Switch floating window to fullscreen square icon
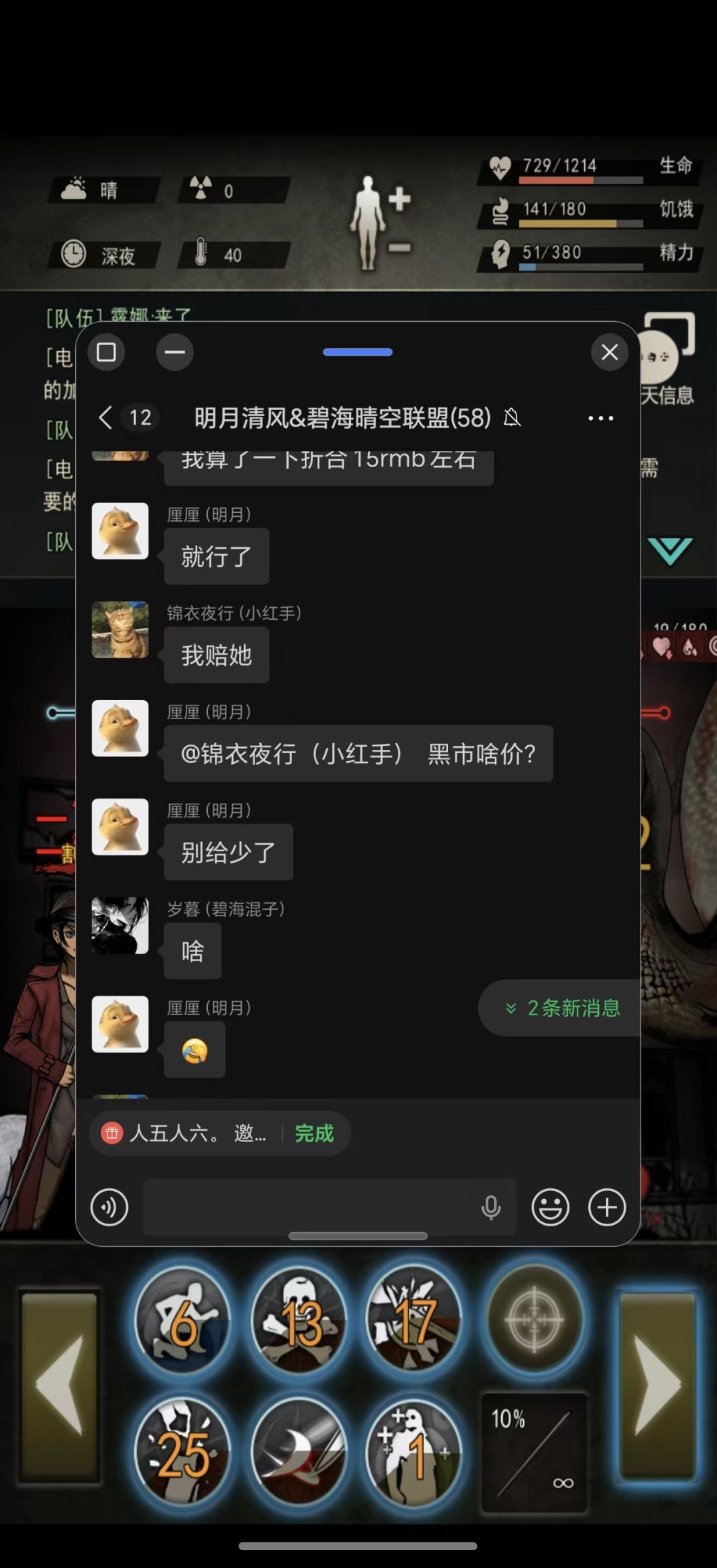Viewport: 717px width, 1568px height. click(106, 352)
